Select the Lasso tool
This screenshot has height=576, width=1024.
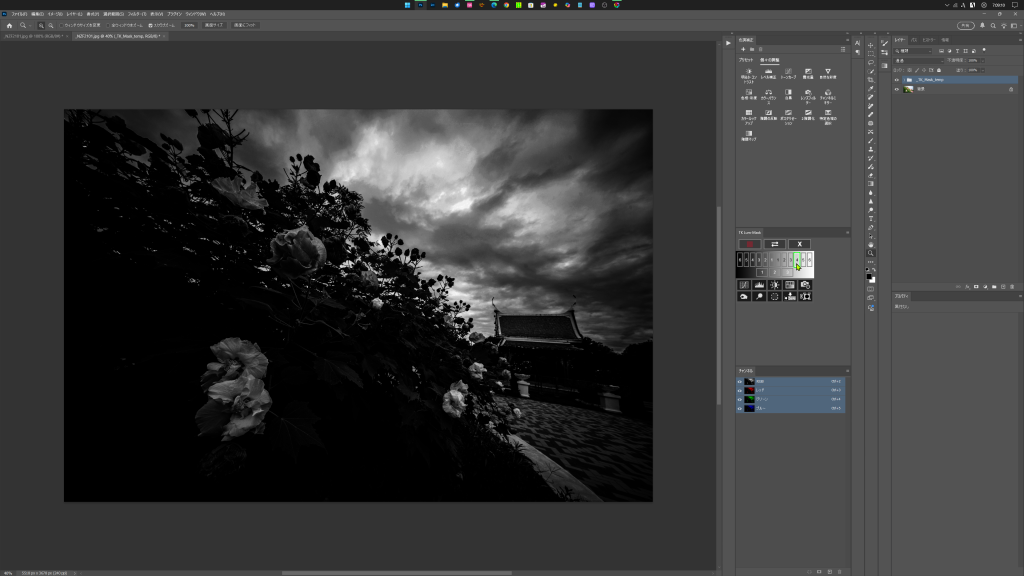[x=871, y=62]
